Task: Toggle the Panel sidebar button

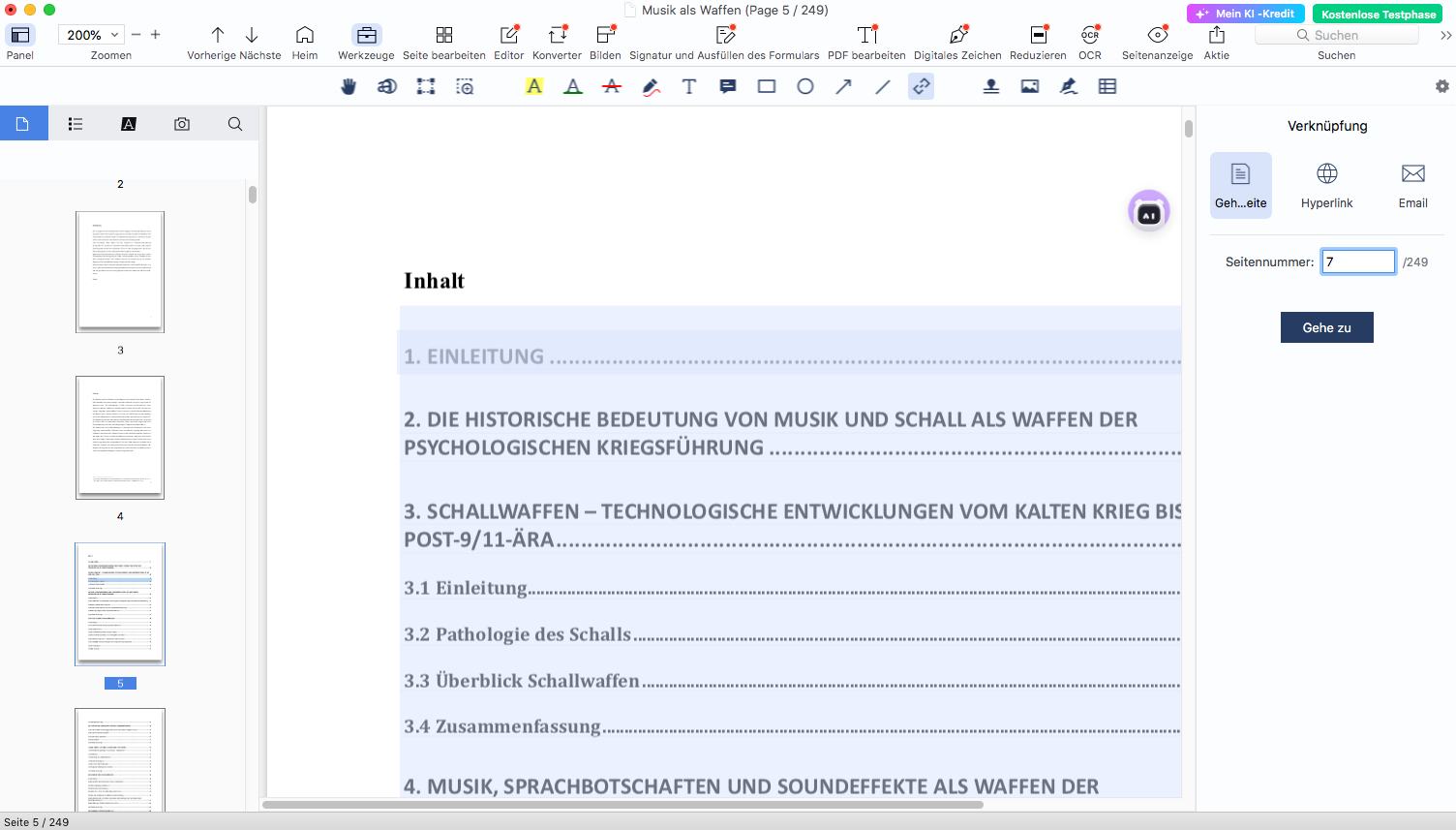Action: [19, 35]
